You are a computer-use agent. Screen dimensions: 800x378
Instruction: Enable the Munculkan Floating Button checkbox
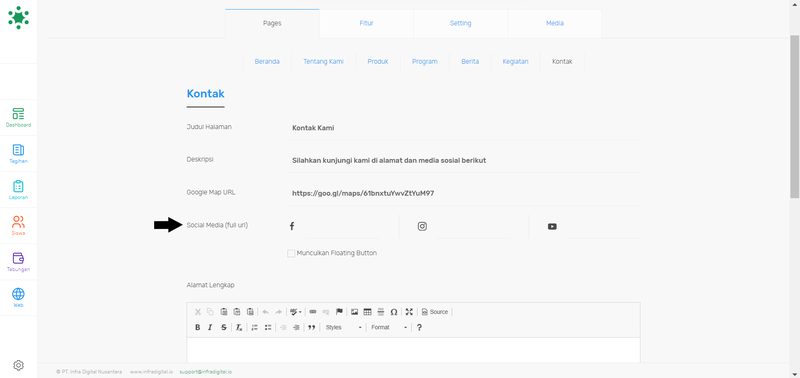tap(291, 253)
